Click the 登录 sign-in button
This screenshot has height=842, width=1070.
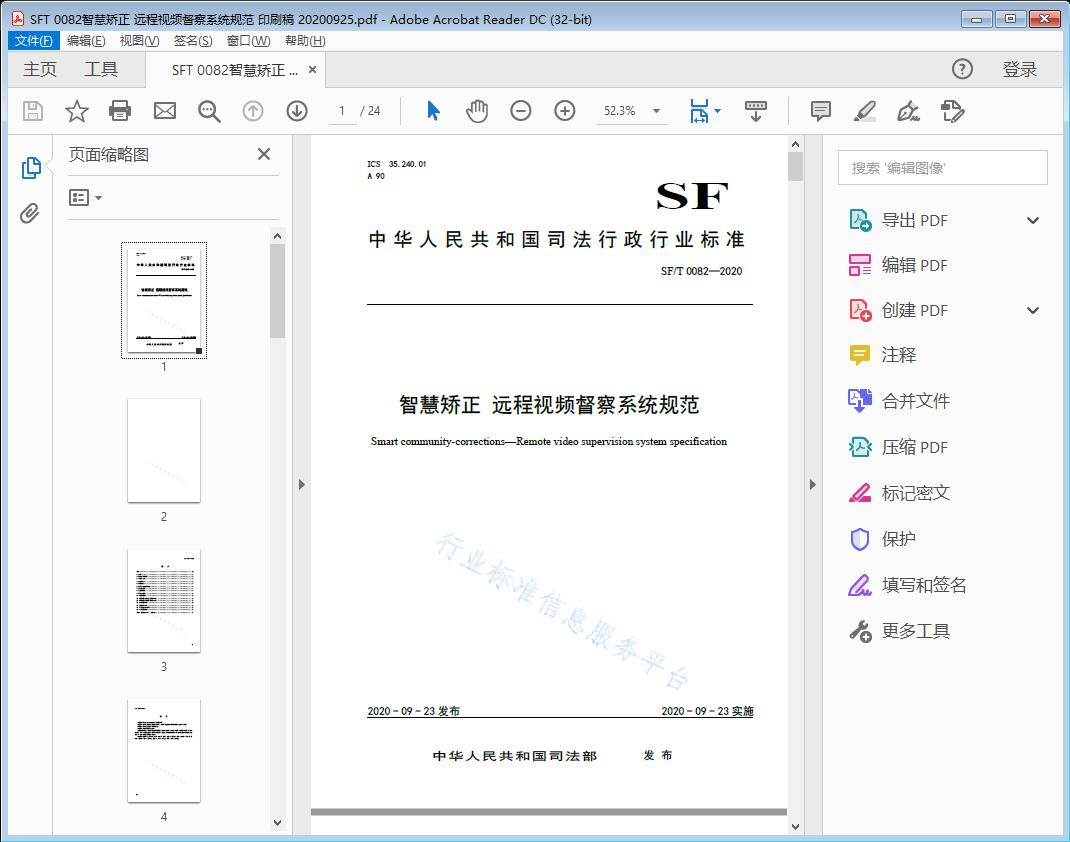1019,69
